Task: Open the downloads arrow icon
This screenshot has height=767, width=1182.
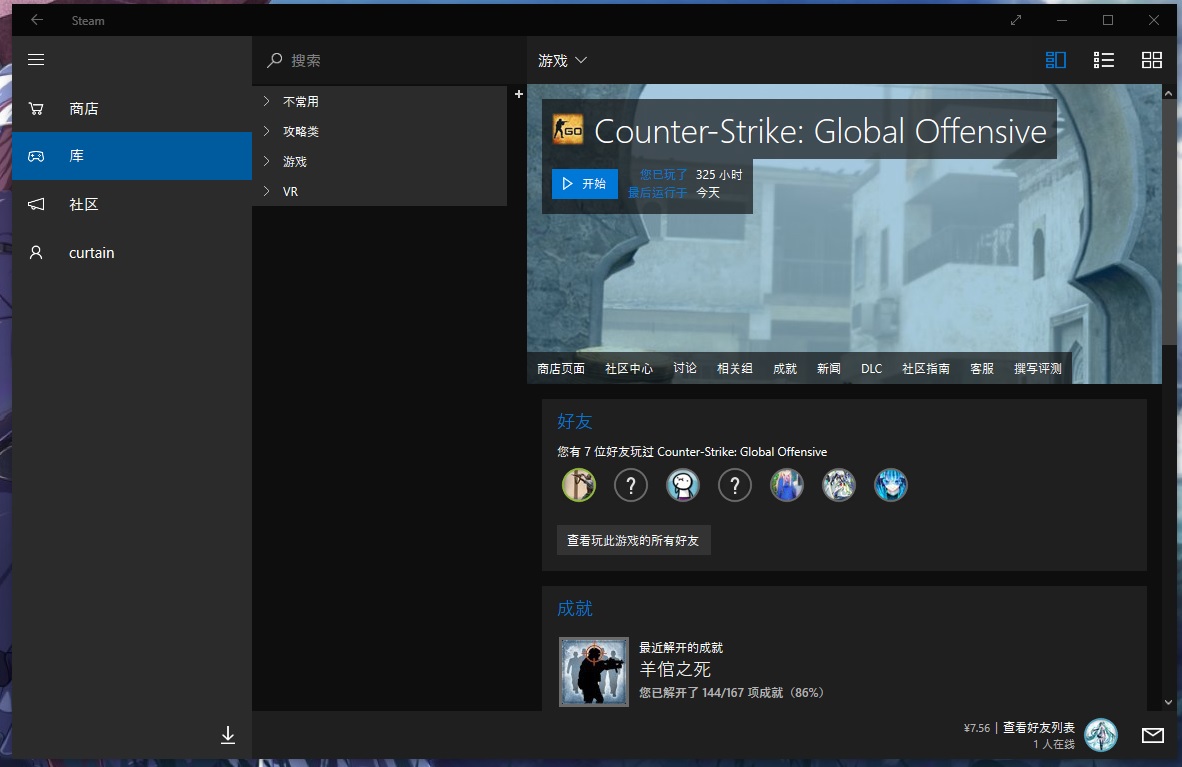Action: tap(228, 736)
